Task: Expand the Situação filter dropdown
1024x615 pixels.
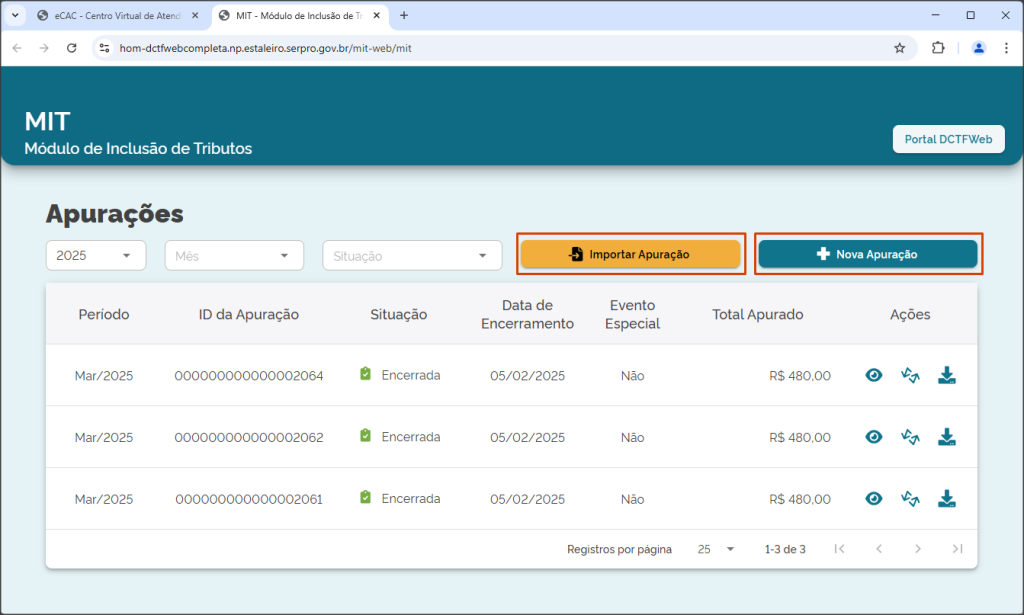Action: pos(412,255)
